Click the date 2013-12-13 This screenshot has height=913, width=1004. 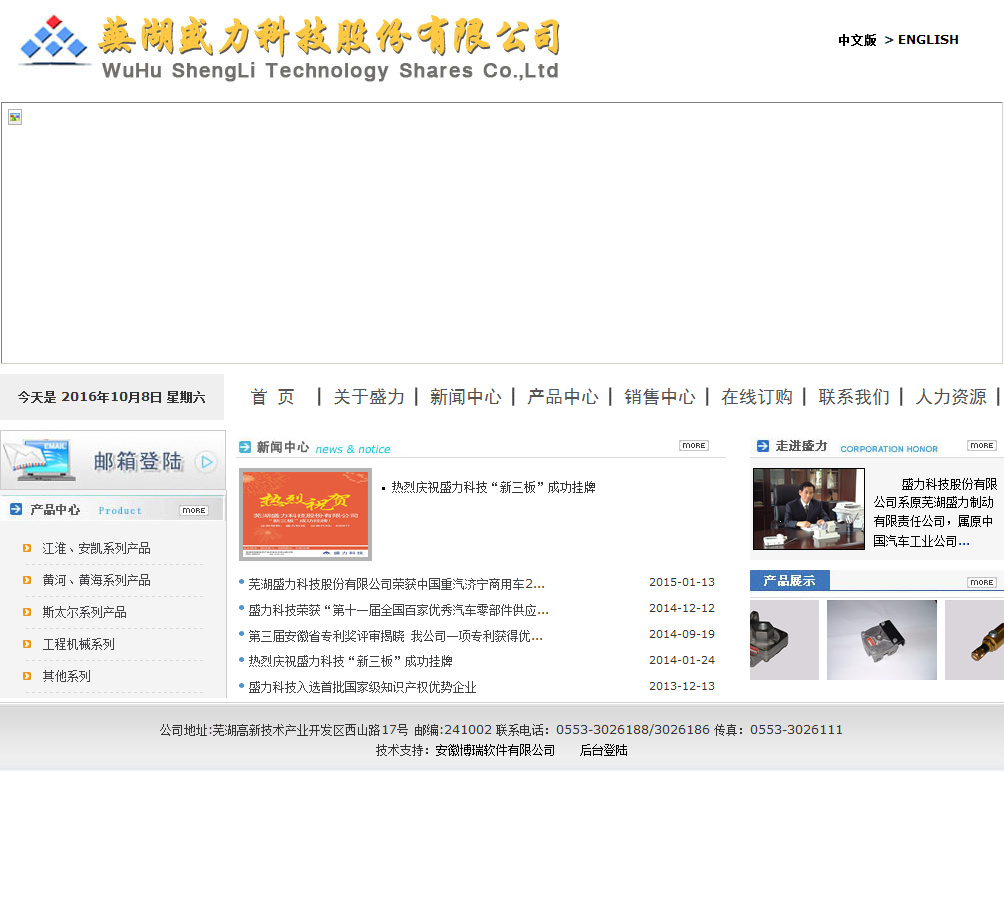pyautogui.click(x=681, y=686)
